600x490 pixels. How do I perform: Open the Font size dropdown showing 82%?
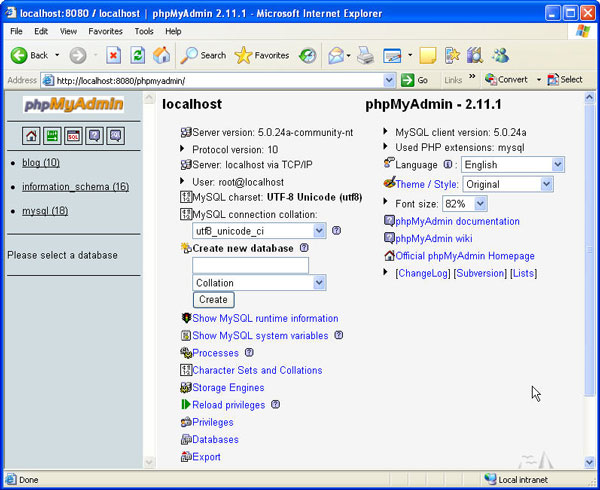click(465, 204)
